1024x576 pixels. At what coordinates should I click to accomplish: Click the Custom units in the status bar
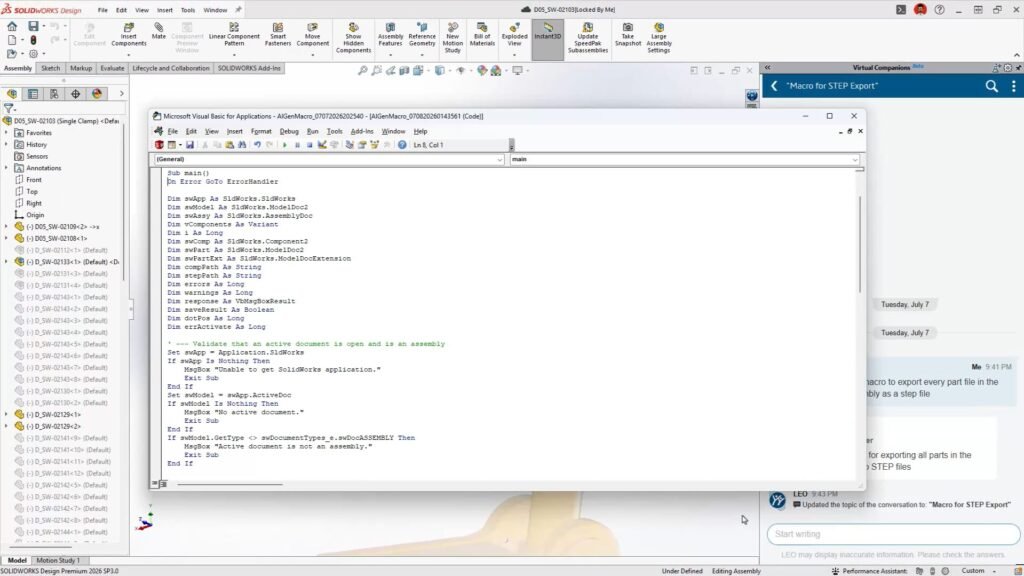[x=972, y=571]
